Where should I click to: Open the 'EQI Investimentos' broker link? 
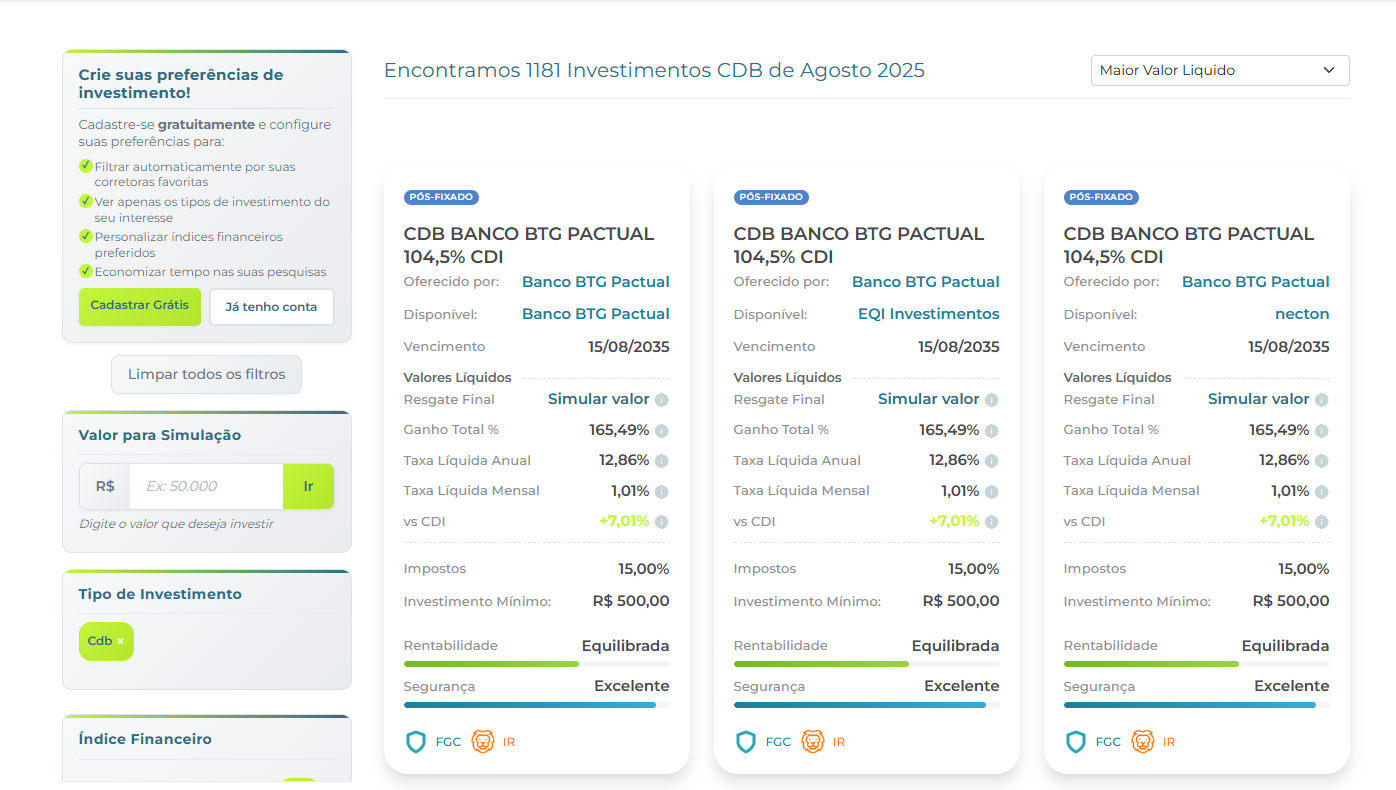pos(929,314)
